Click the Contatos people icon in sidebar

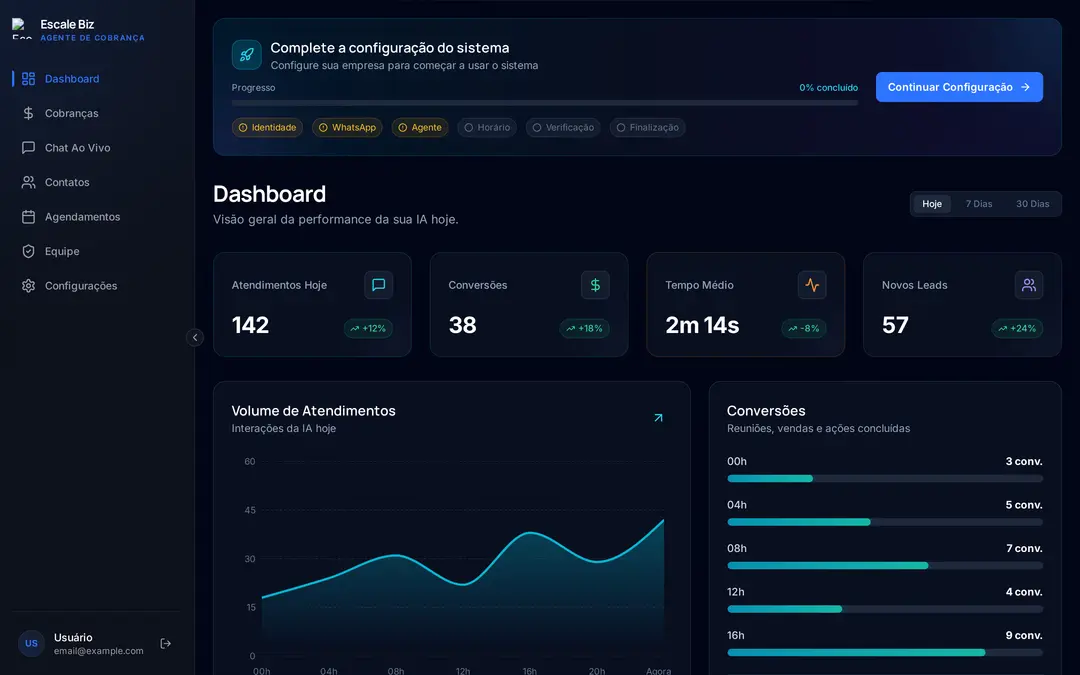pyautogui.click(x=28, y=182)
